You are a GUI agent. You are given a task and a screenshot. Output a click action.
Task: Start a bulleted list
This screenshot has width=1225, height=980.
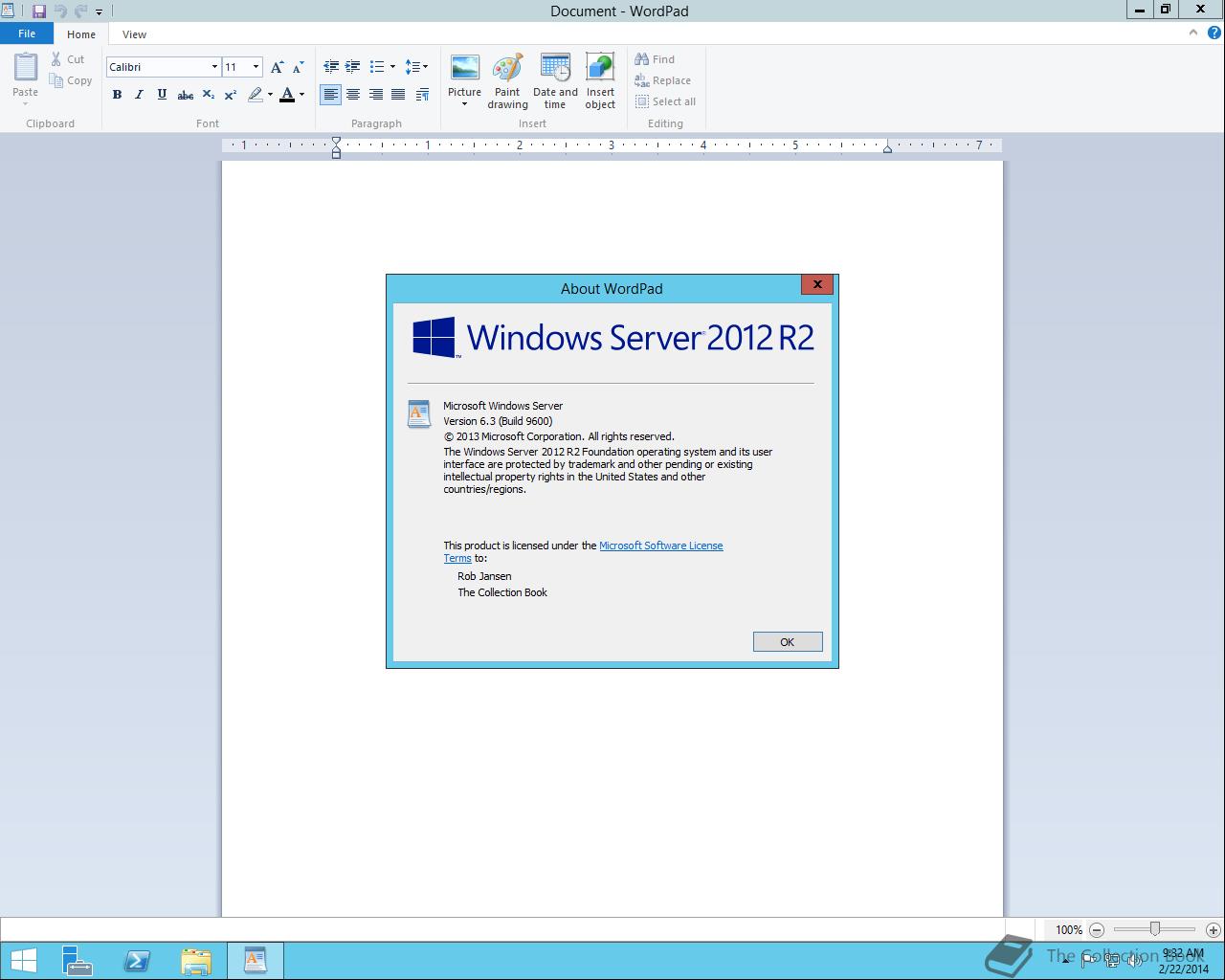(377, 67)
